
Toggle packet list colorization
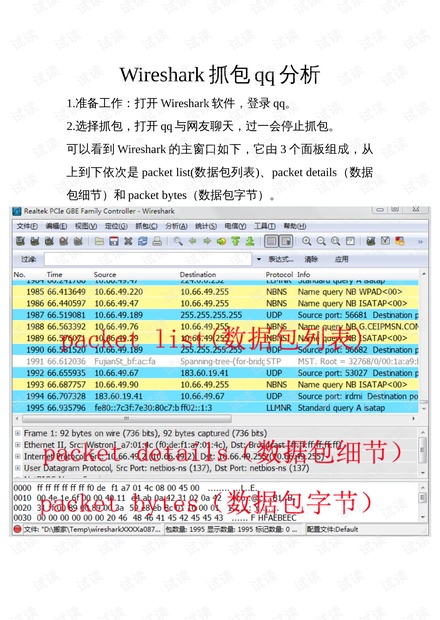(x=271, y=241)
